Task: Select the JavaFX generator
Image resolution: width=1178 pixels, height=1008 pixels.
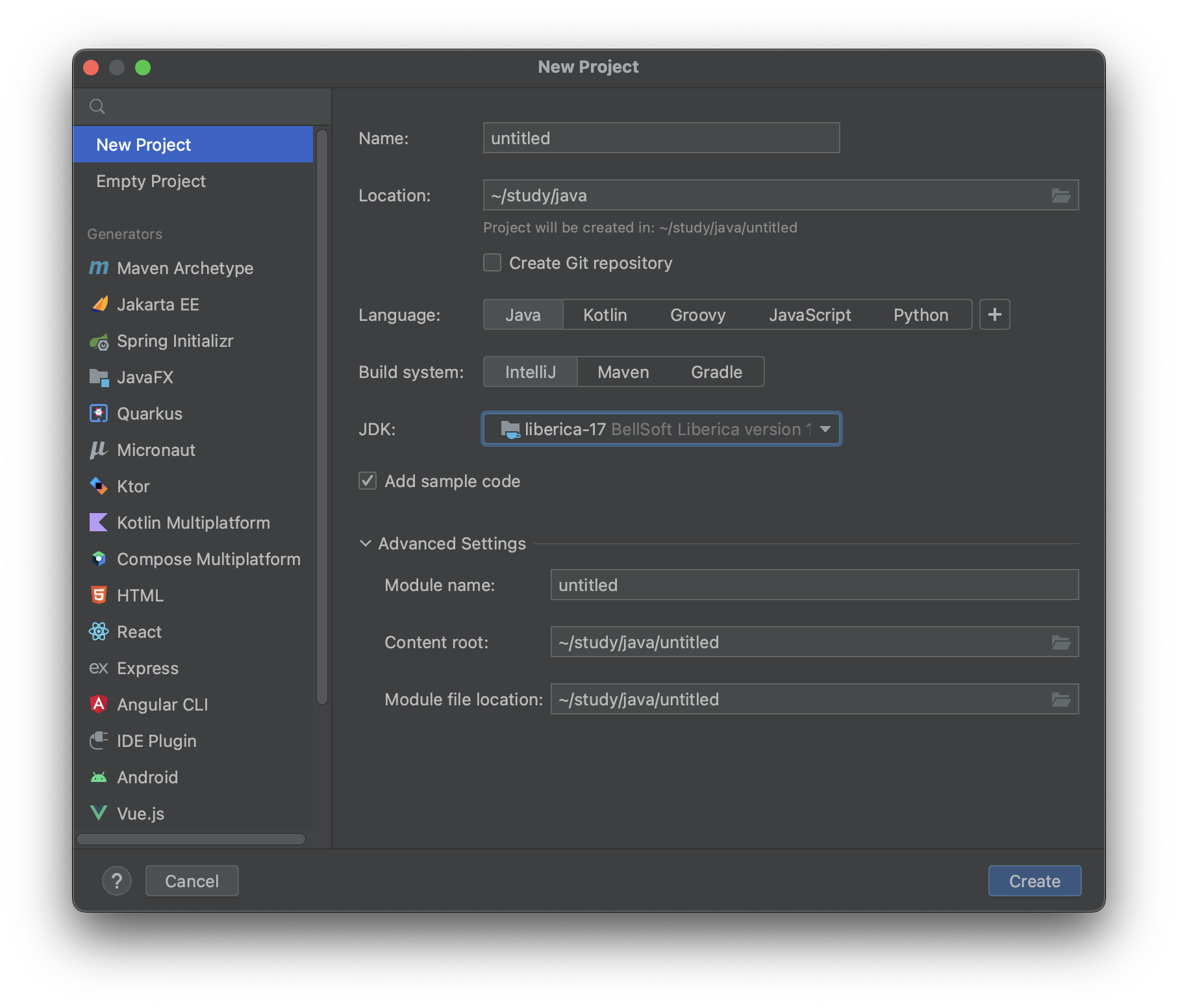Action: [145, 377]
